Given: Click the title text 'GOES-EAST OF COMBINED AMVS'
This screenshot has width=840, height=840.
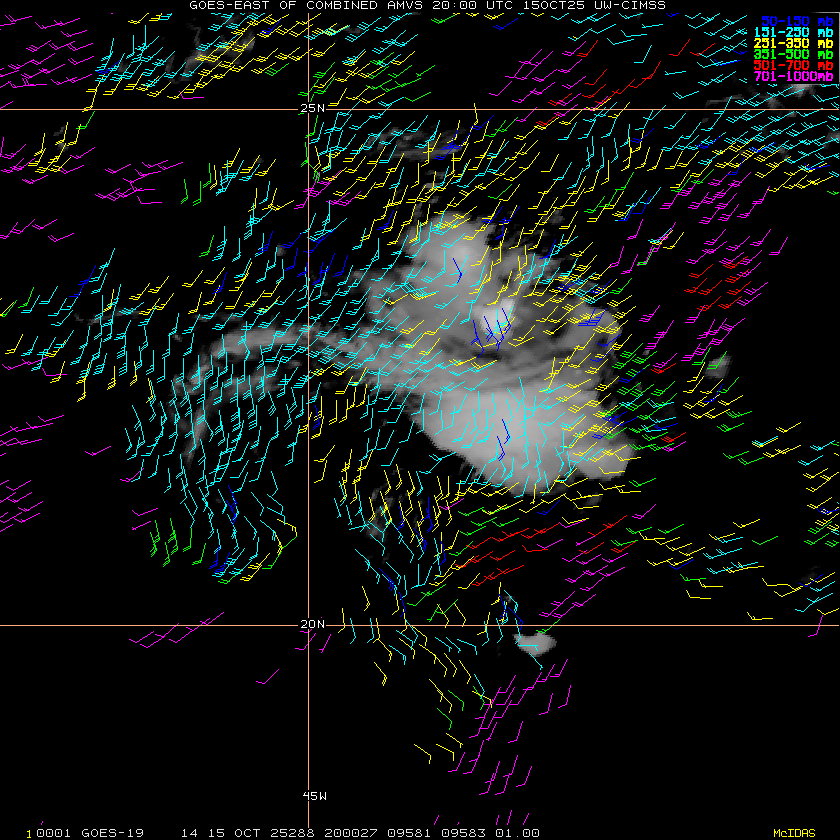Looking at the screenshot, I should (x=305, y=5).
